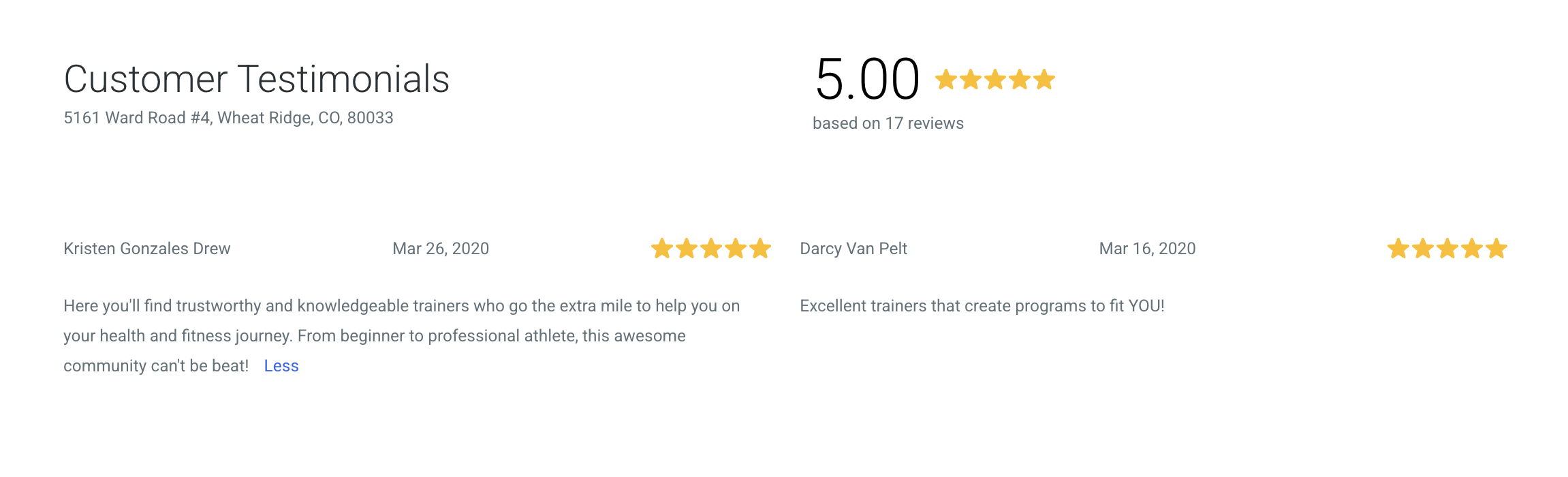Click the 5.00 rating score

click(x=867, y=78)
